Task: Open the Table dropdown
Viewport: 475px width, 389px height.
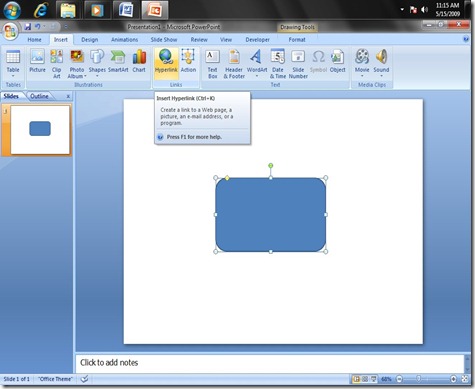Action: [x=13, y=76]
